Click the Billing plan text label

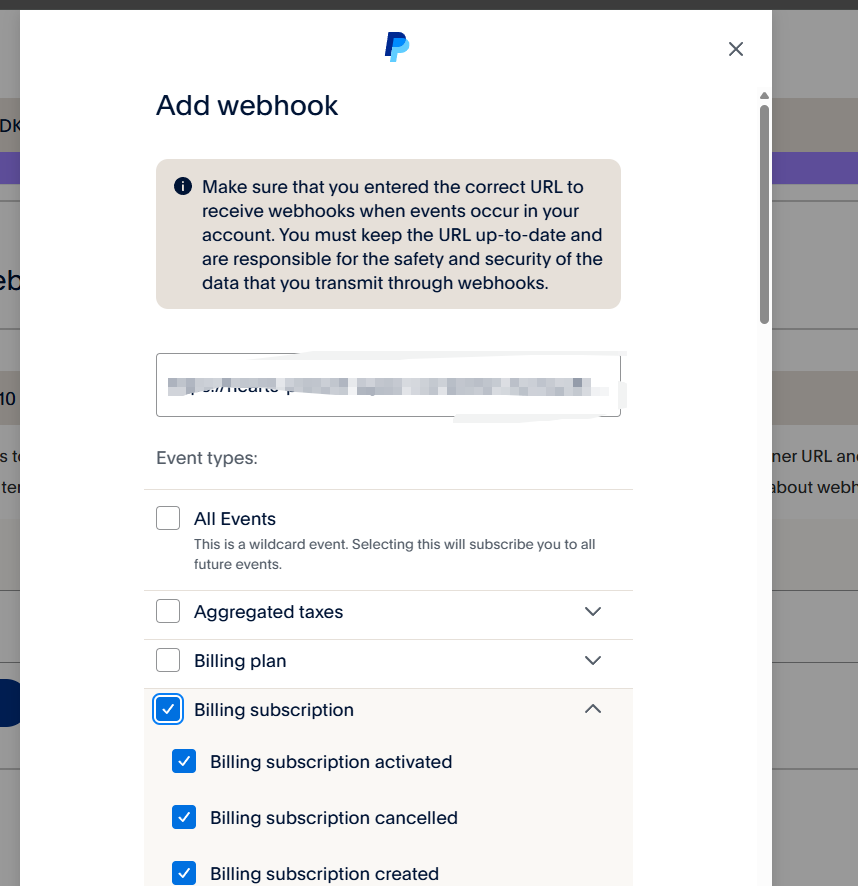[240, 661]
